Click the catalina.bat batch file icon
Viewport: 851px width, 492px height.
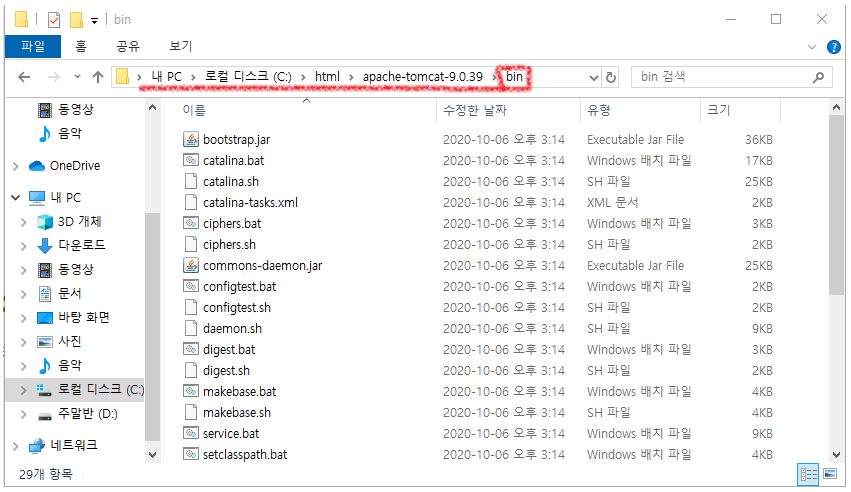tap(190, 161)
